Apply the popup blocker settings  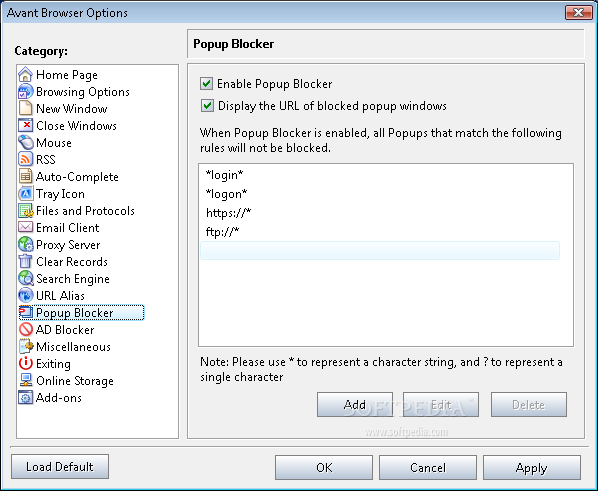click(532, 467)
